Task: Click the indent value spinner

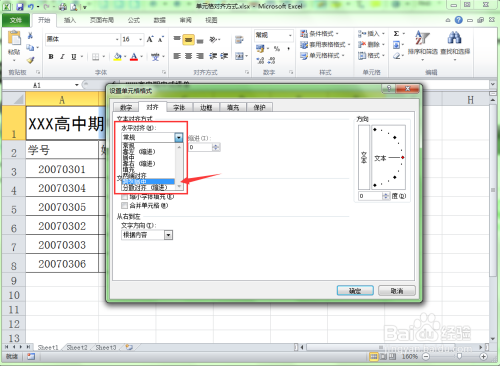Action: point(216,147)
